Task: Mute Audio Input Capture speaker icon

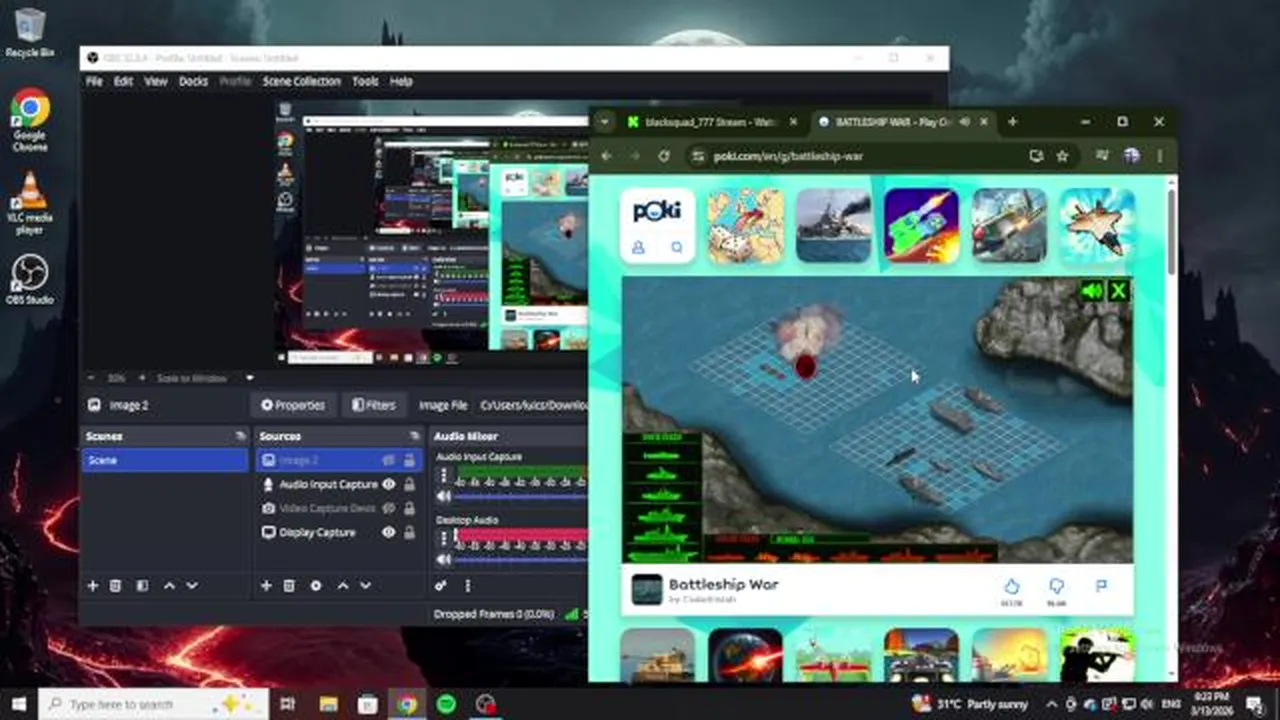Action: coord(443,497)
